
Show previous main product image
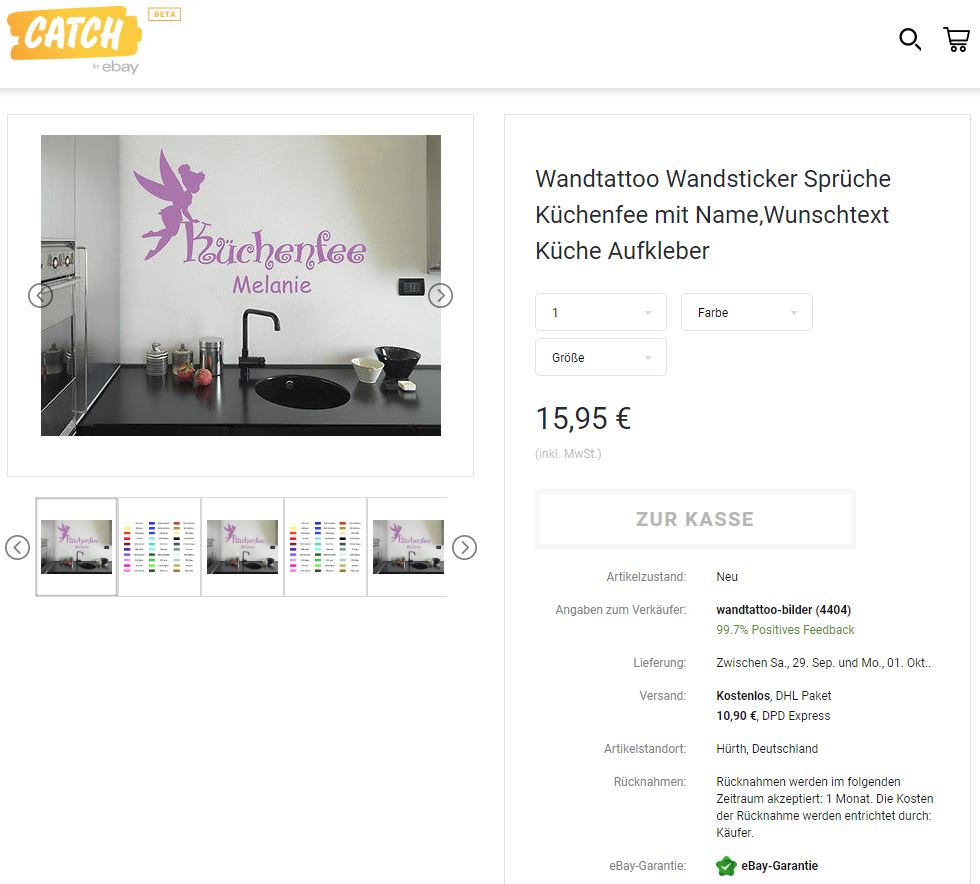(x=41, y=295)
